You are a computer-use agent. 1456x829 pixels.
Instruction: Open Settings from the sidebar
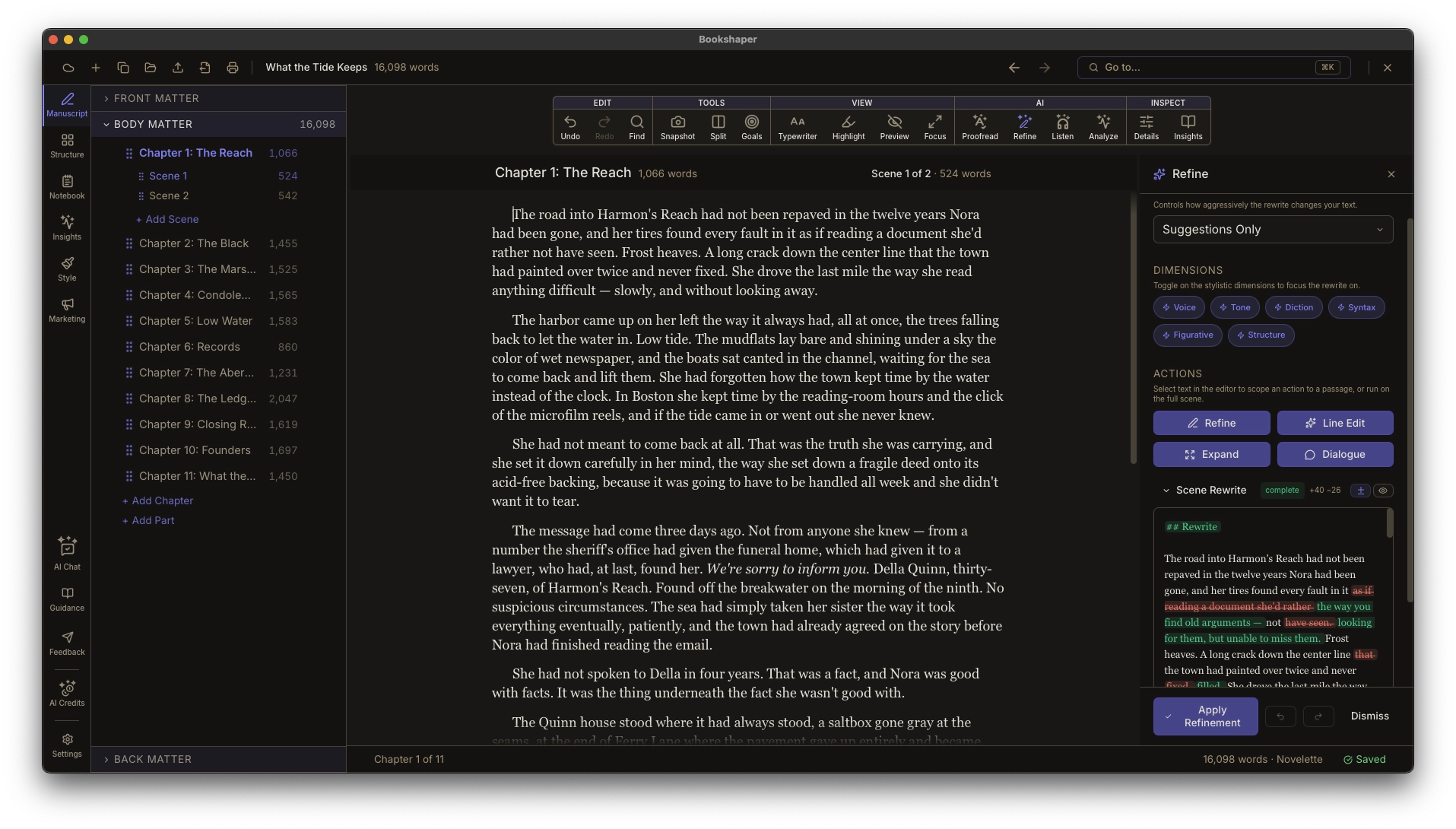pos(67,745)
